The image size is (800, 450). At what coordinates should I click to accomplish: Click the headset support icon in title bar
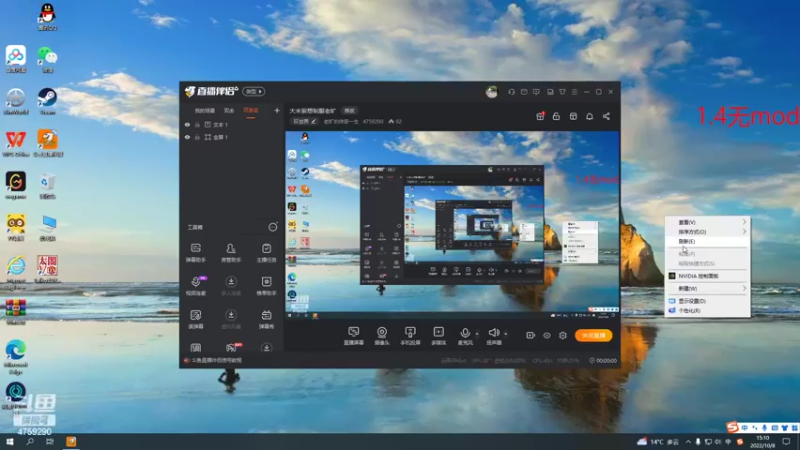tap(511, 92)
